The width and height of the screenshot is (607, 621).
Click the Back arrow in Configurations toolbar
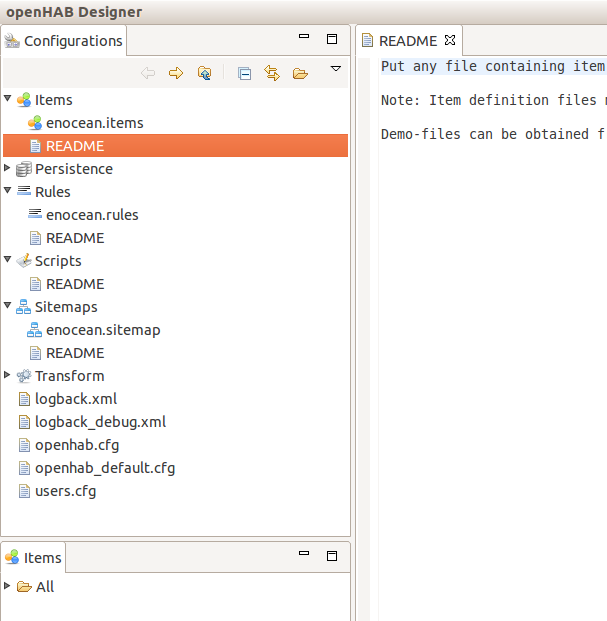[148, 73]
